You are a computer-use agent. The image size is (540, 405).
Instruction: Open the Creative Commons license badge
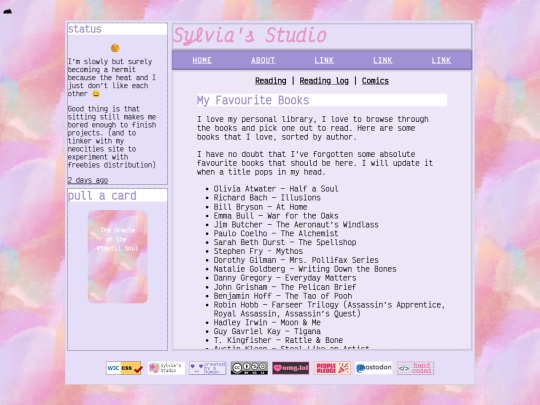point(249,368)
